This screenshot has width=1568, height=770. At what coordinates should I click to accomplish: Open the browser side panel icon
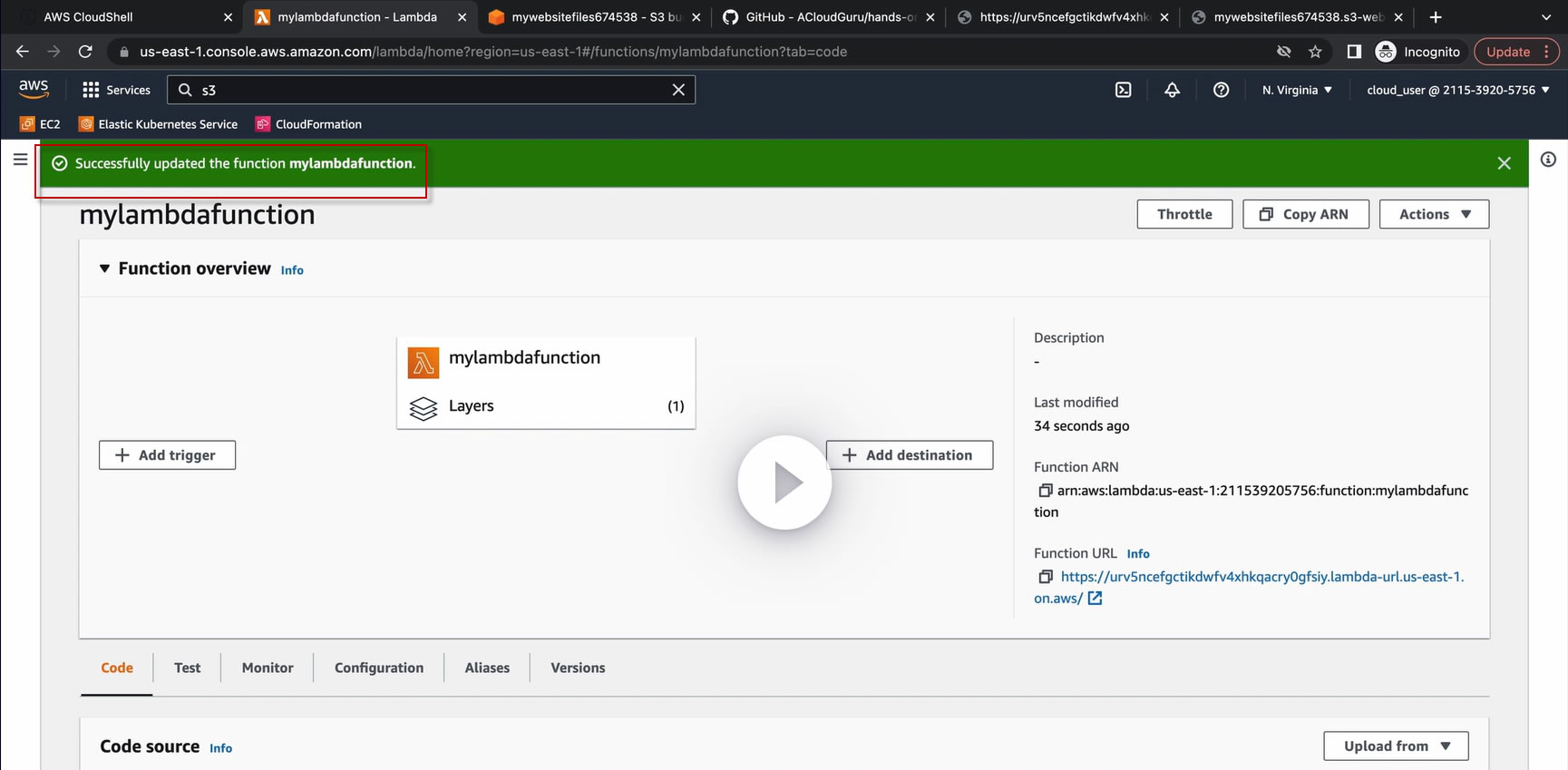(x=1354, y=52)
